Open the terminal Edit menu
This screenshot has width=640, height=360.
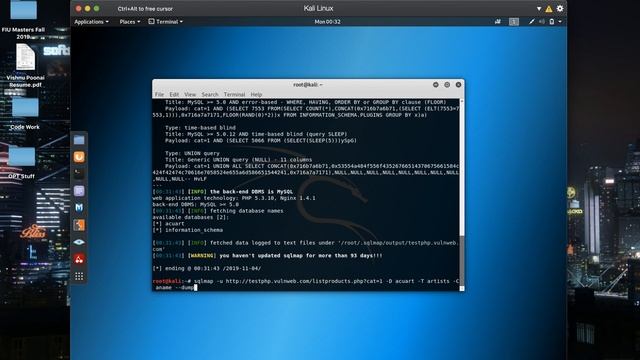tap(174, 94)
